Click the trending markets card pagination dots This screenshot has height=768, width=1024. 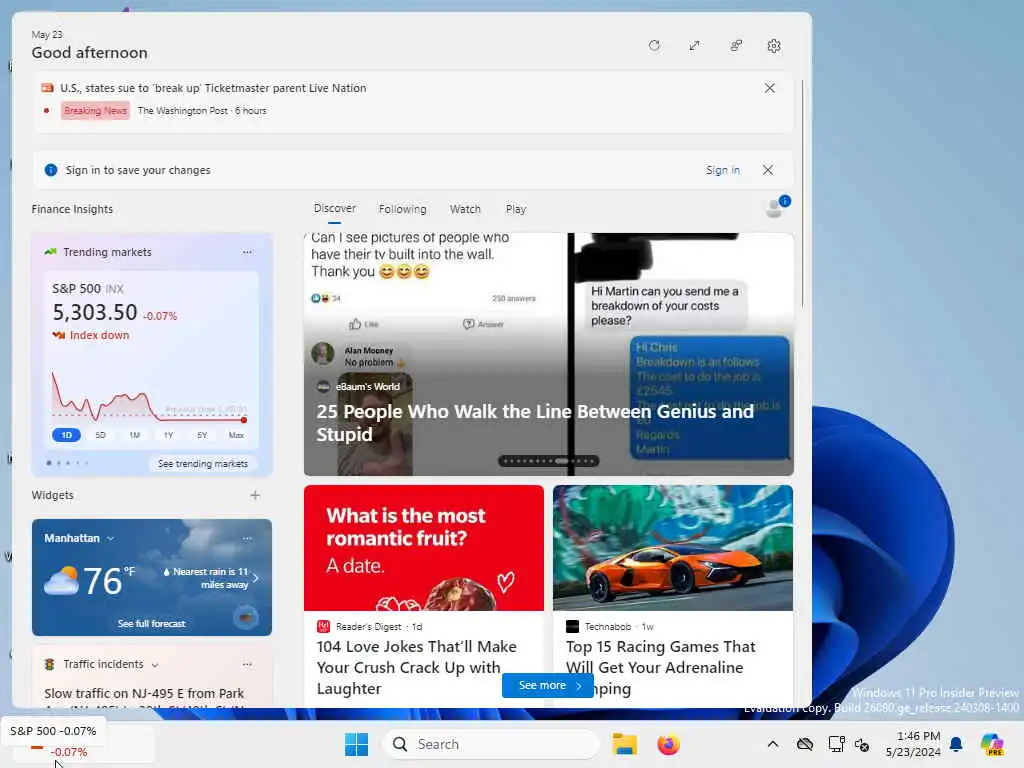point(67,463)
